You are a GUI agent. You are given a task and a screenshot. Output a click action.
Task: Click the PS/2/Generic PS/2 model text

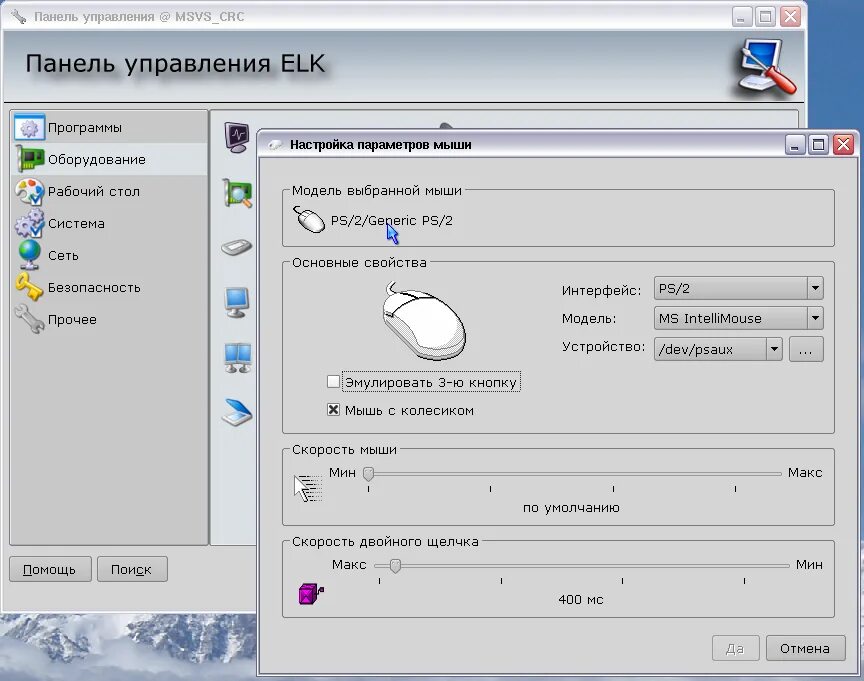click(391, 220)
